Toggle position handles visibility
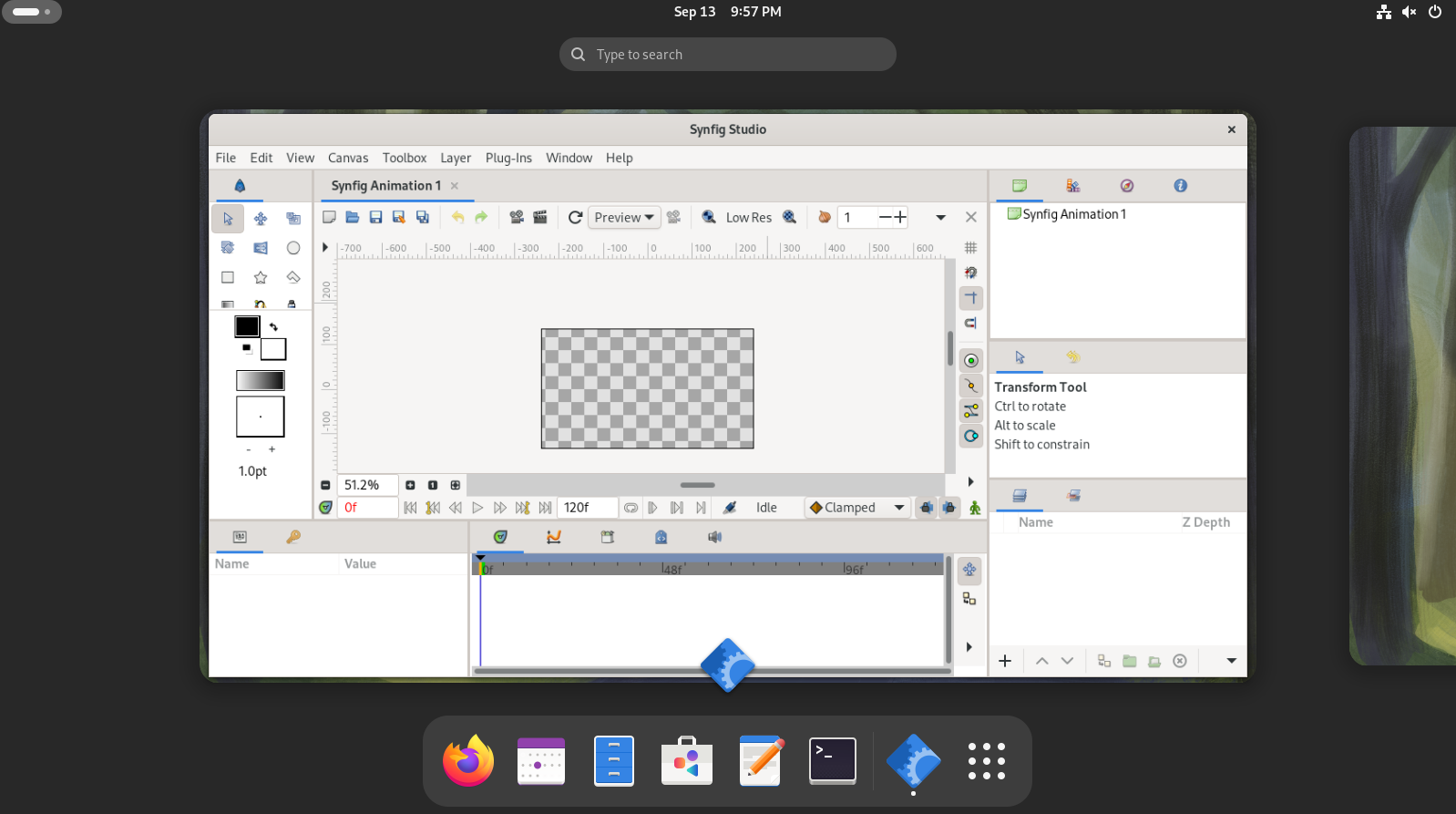The height and width of the screenshot is (814, 1456). click(971, 360)
